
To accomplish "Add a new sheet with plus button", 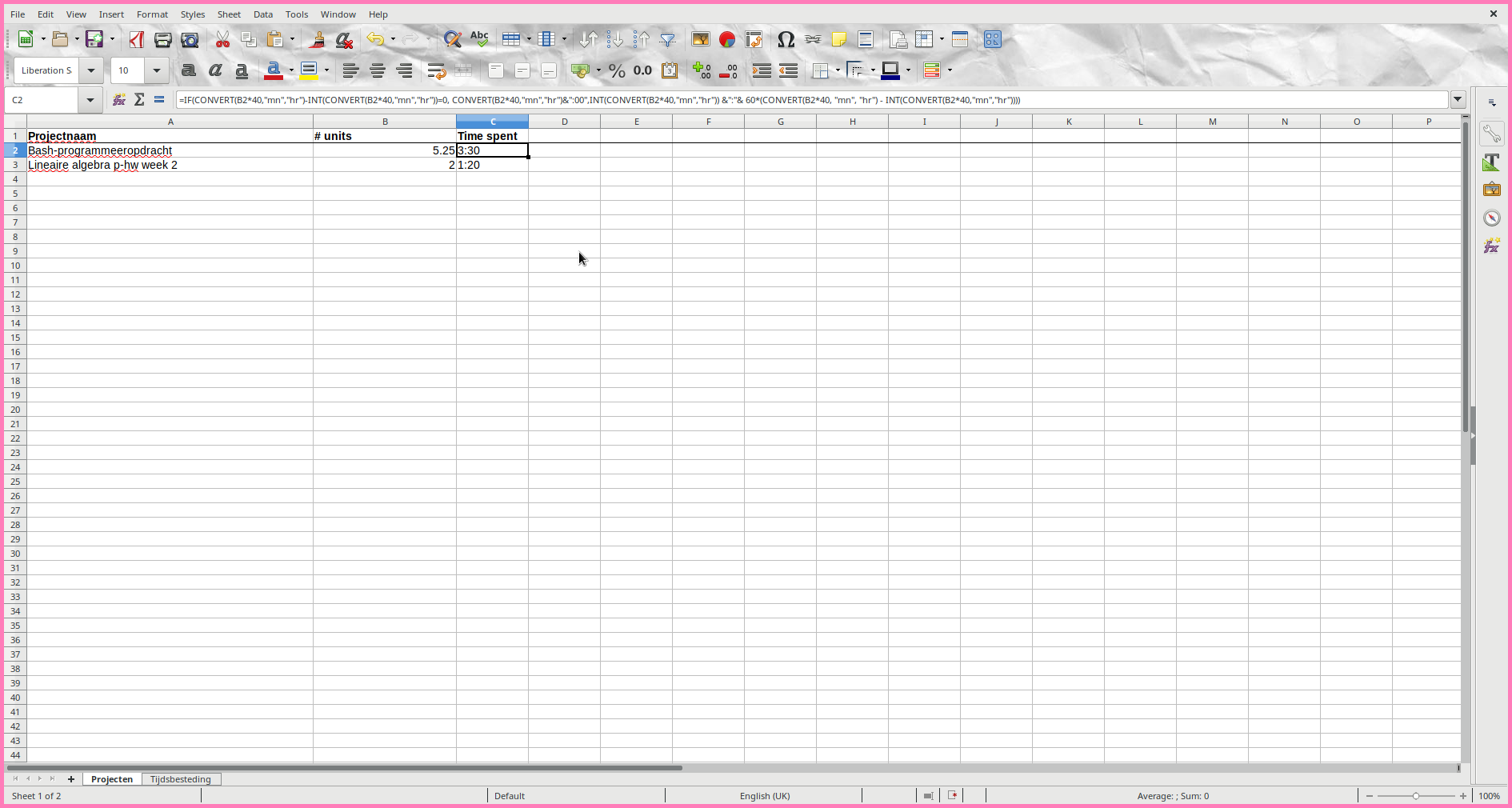I will [x=71, y=779].
